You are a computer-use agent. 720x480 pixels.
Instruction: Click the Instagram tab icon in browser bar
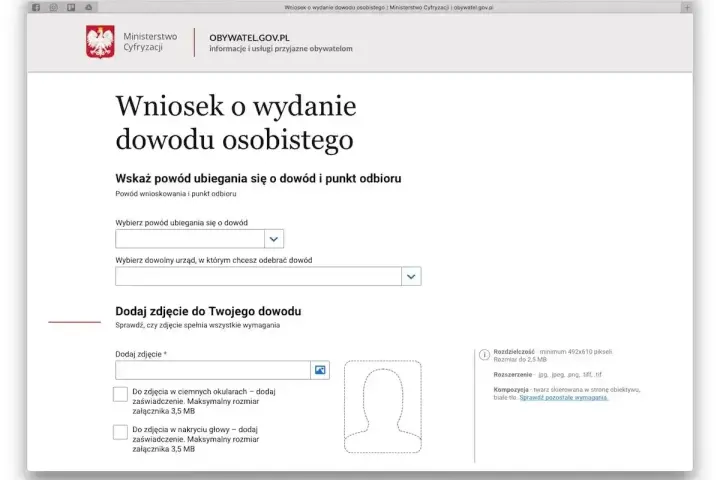53,7
